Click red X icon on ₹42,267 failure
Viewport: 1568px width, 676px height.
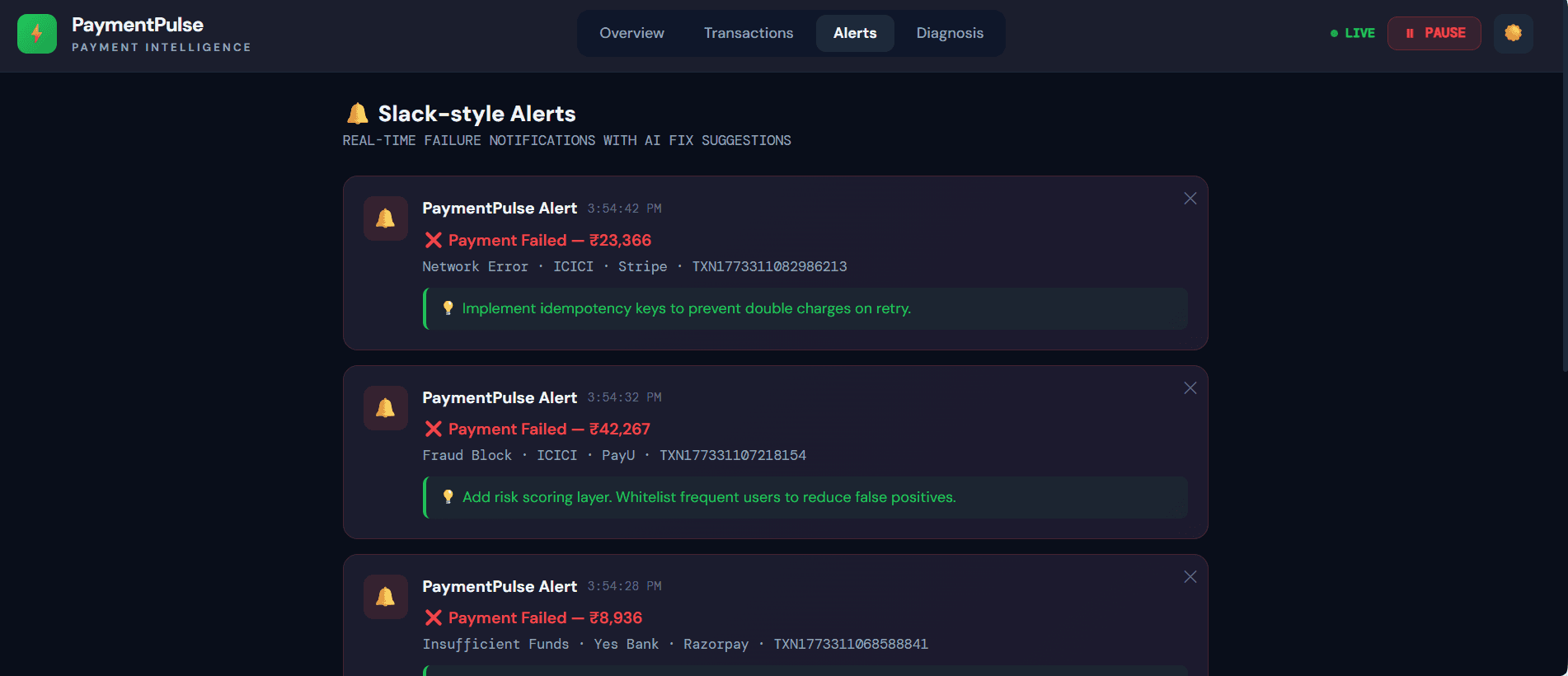click(x=433, y=429)
